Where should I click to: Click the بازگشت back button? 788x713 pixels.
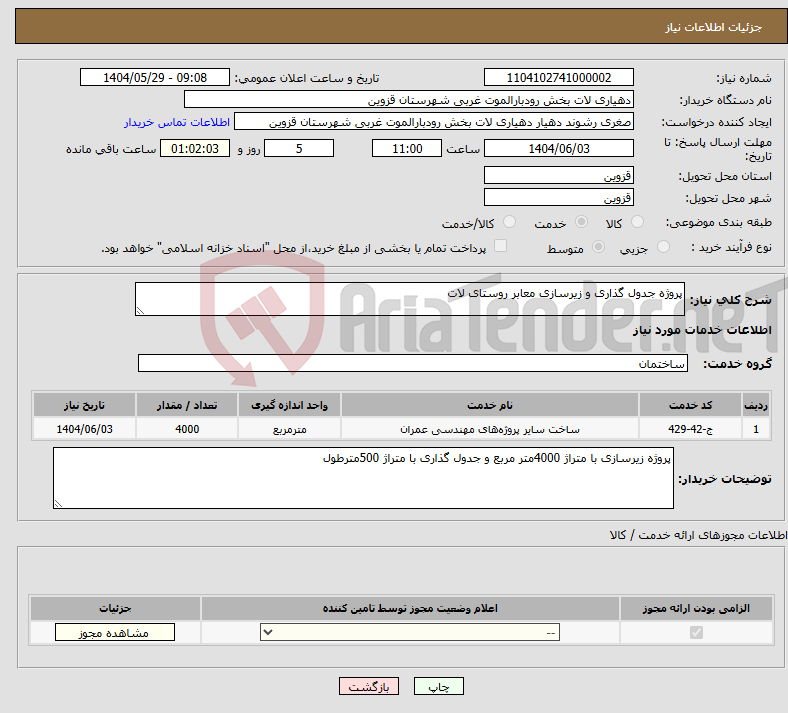tap(369, 686)
